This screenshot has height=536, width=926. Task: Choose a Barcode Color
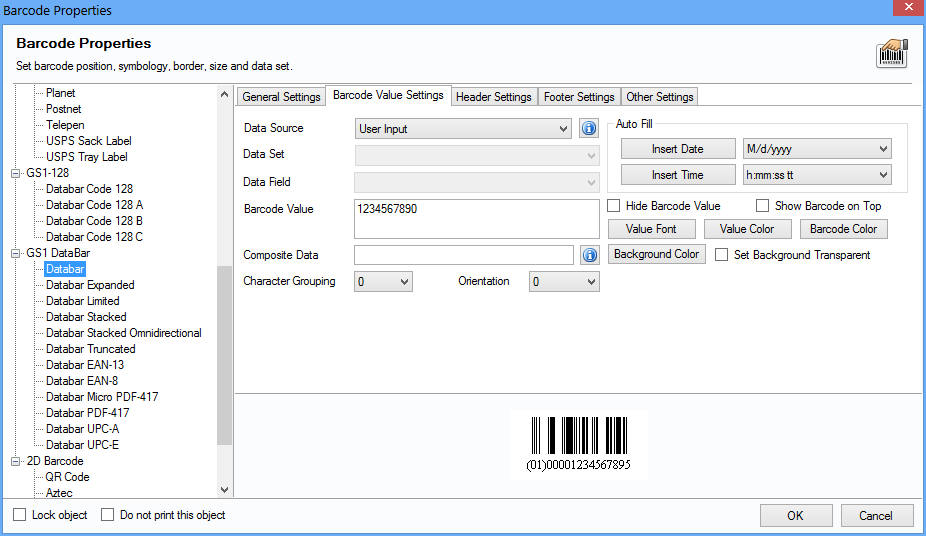843,229
